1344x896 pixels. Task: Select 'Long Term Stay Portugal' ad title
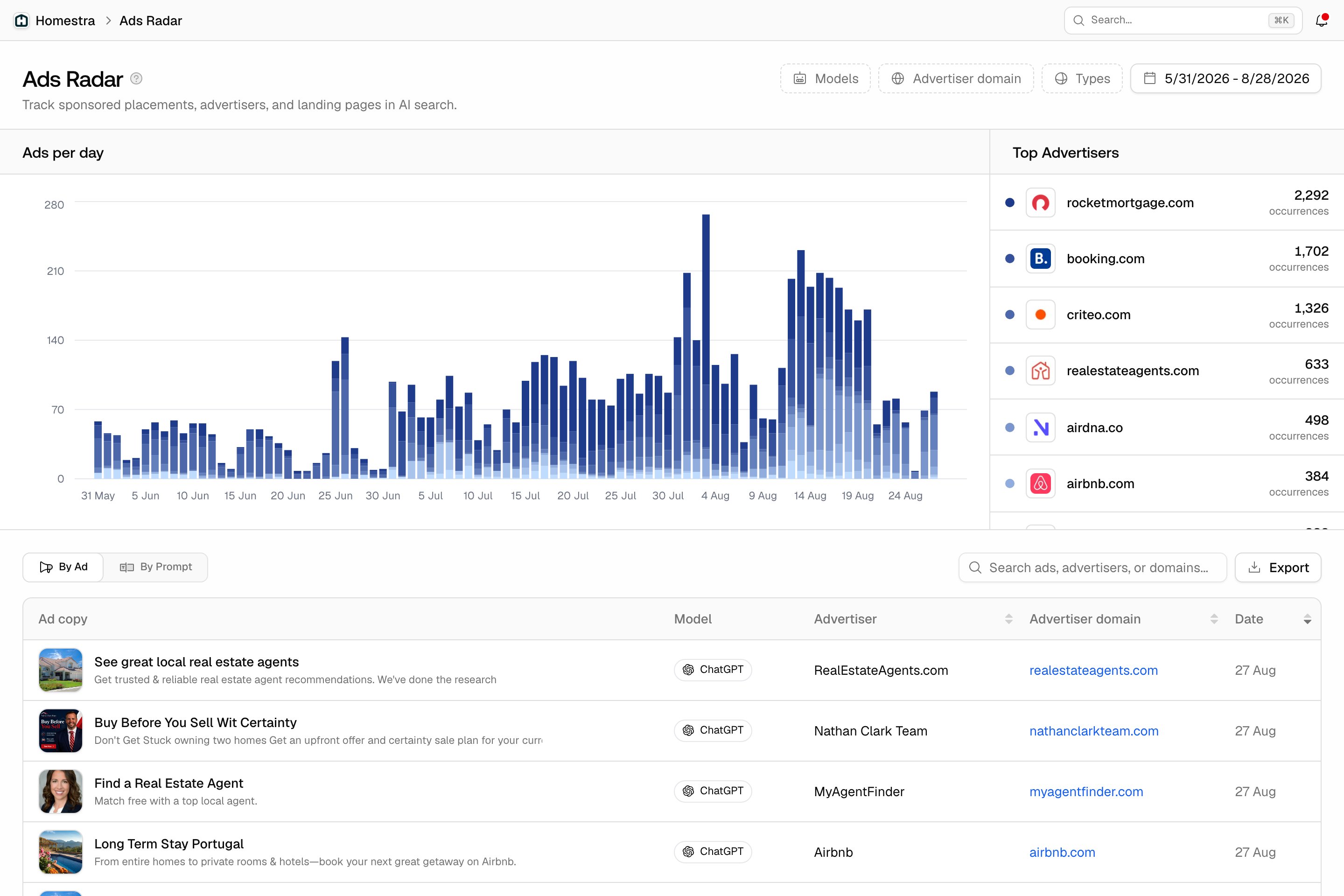[169, 843]
